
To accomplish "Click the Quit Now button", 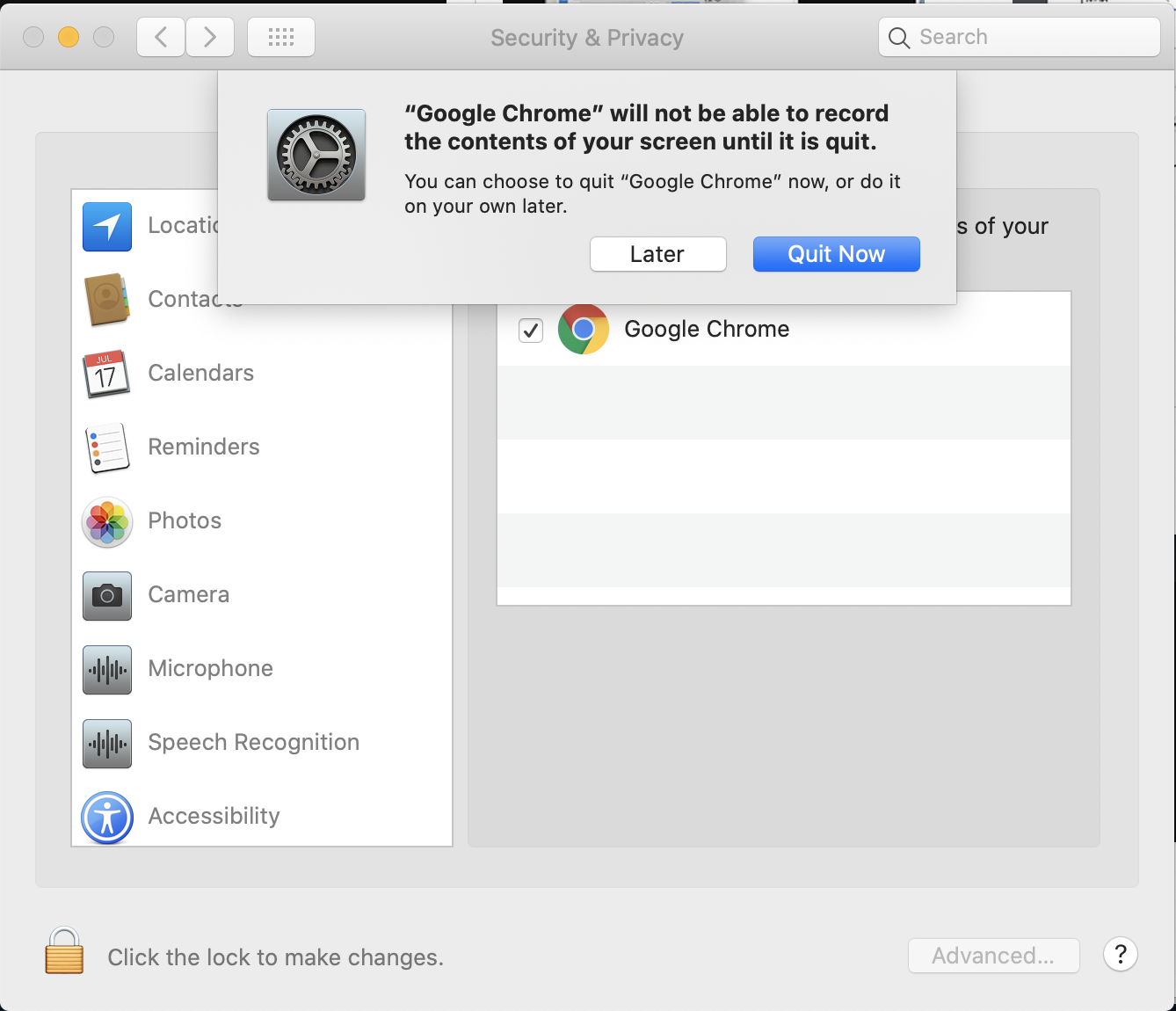I will tap(837, 254).
